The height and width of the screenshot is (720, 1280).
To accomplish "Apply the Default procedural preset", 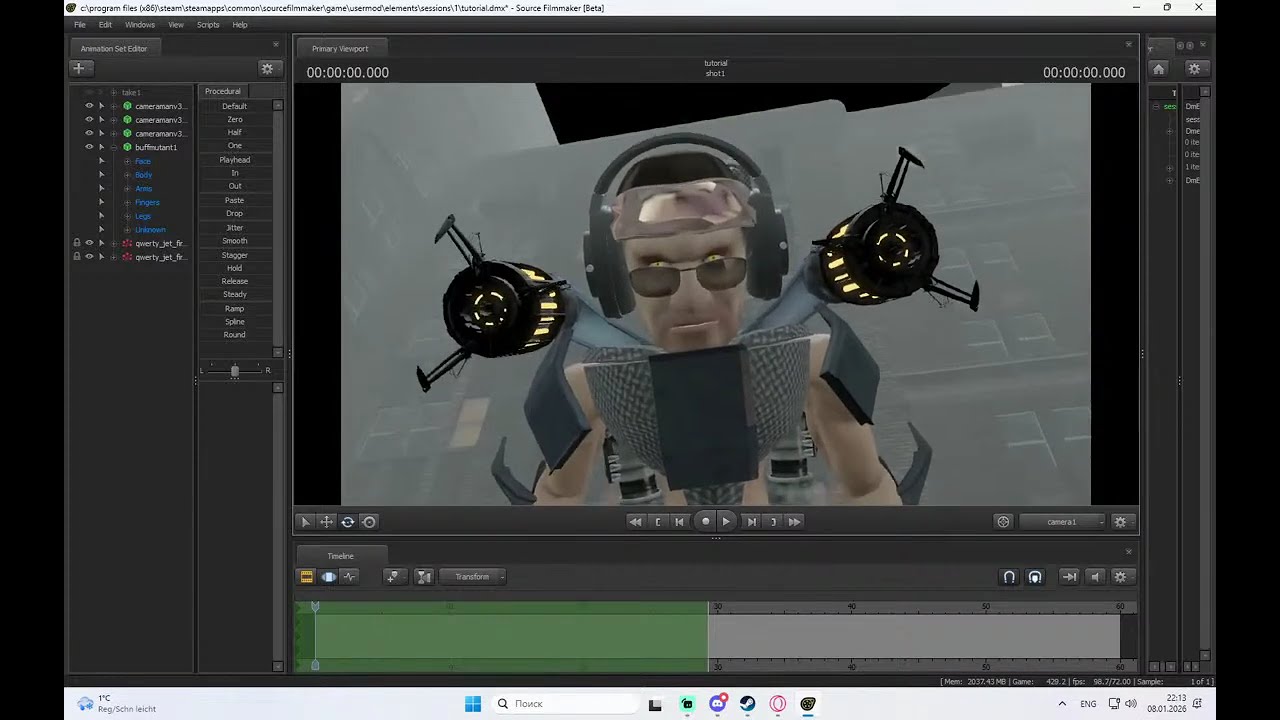I will click(235, 106).
